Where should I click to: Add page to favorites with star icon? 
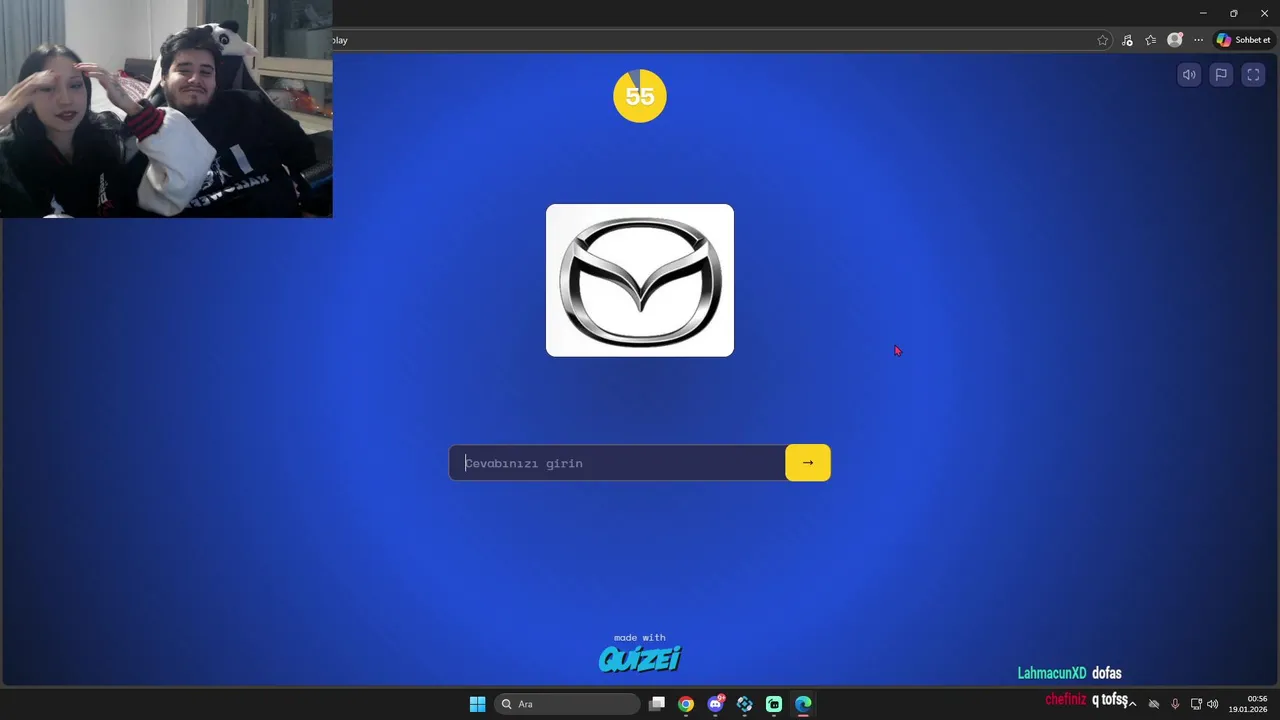point(1103,40)
